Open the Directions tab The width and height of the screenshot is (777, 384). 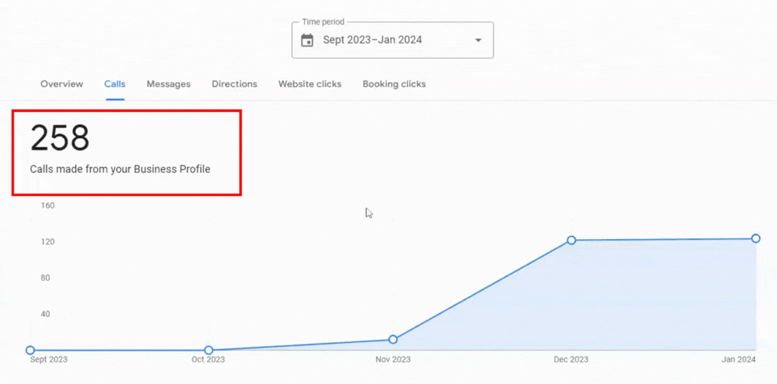[234, 84]
